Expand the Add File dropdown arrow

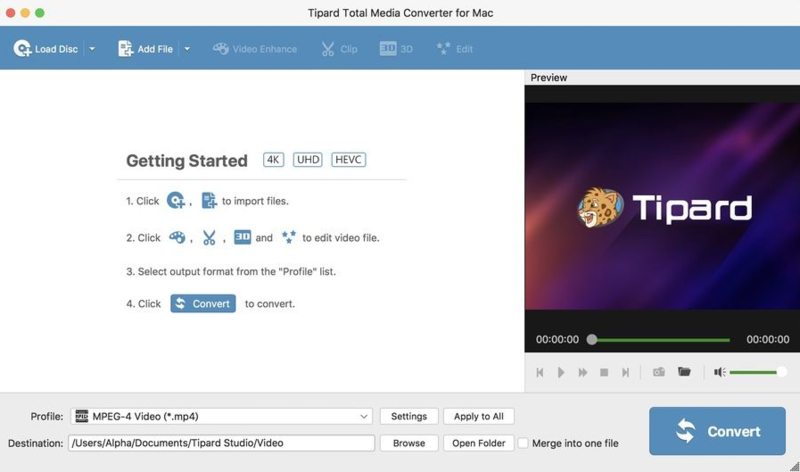click(x=187, y=49)
